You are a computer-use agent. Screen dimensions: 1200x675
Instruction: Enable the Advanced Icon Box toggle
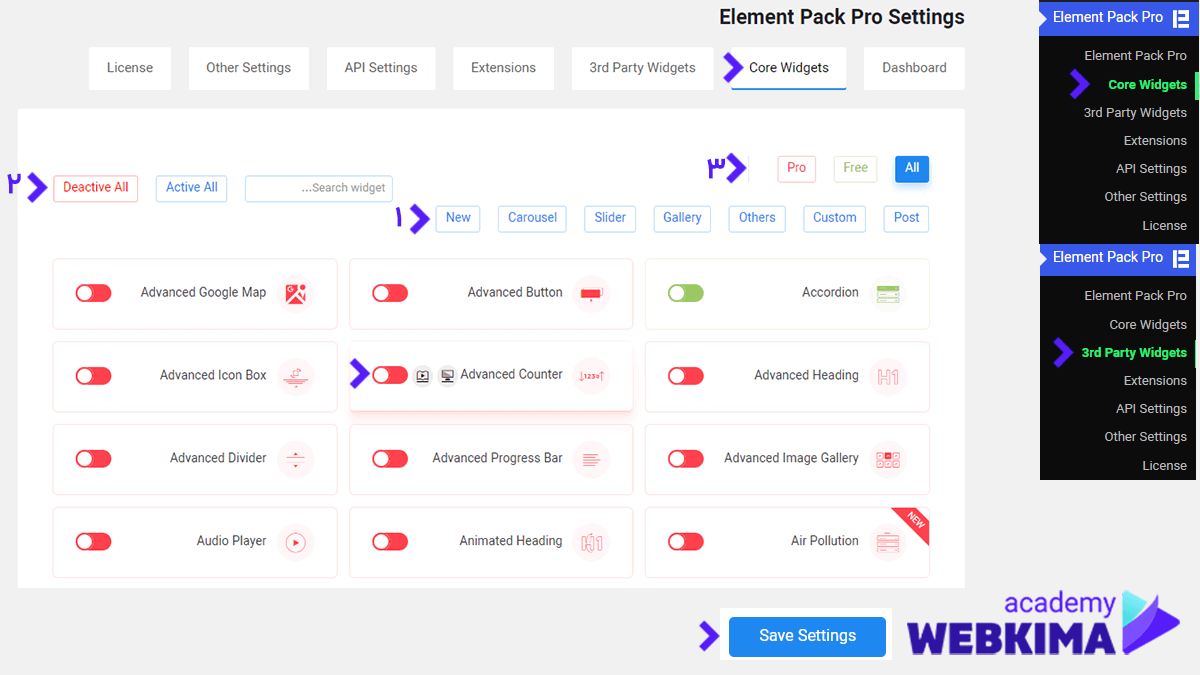click(94, 376)
